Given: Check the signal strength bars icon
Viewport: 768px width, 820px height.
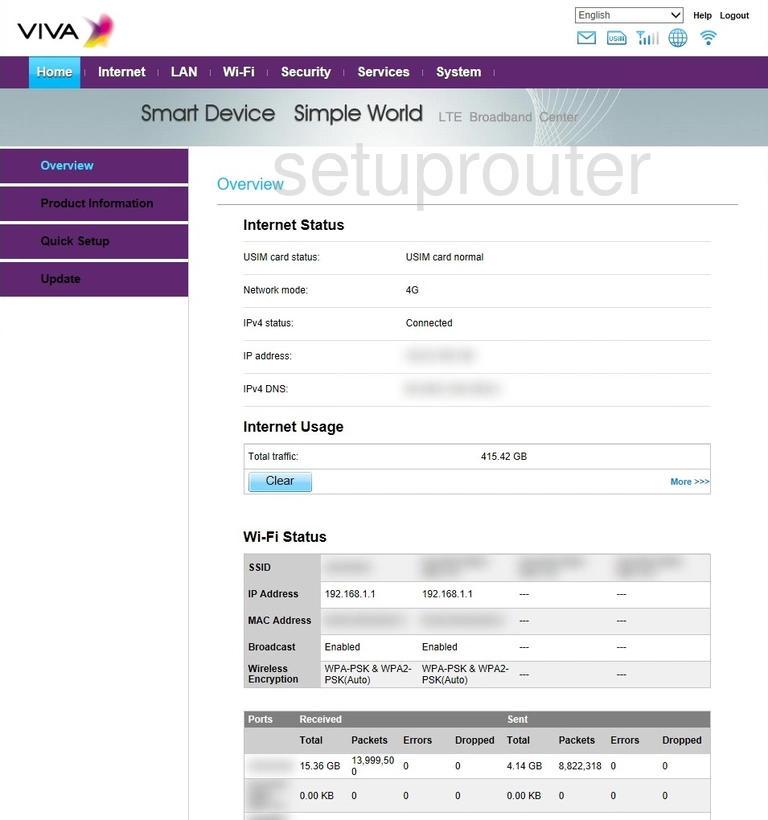Looking at the screenshot, I should 647,38.
